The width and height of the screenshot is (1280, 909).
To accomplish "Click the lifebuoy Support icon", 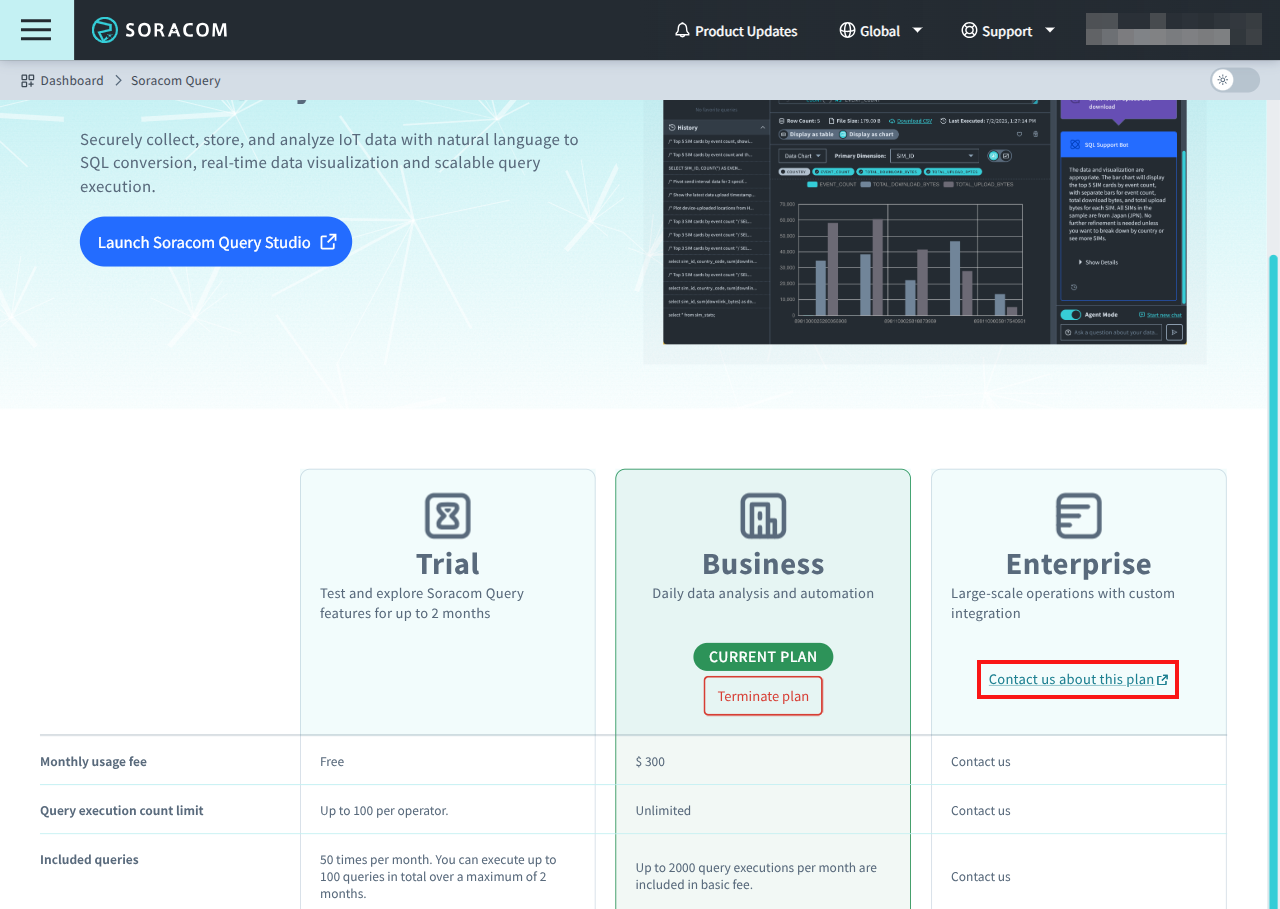I will click(968, 31).
